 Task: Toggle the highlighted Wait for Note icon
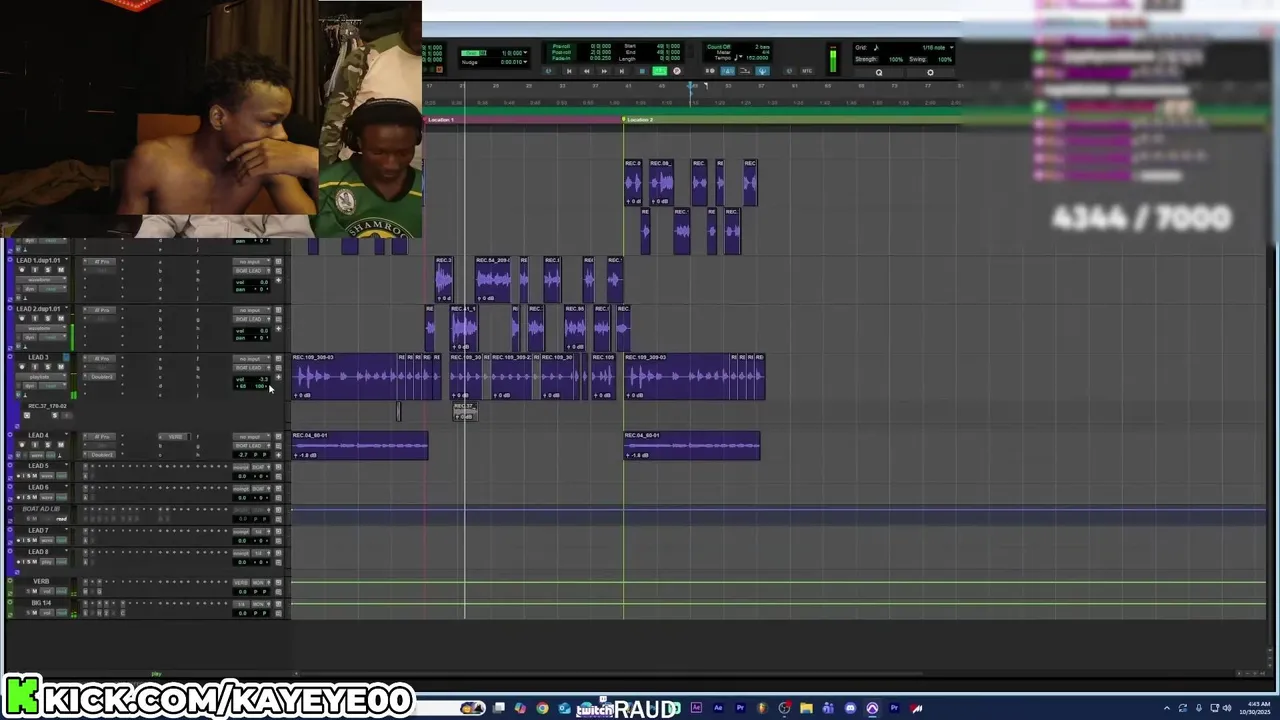(x=728, y=71)
